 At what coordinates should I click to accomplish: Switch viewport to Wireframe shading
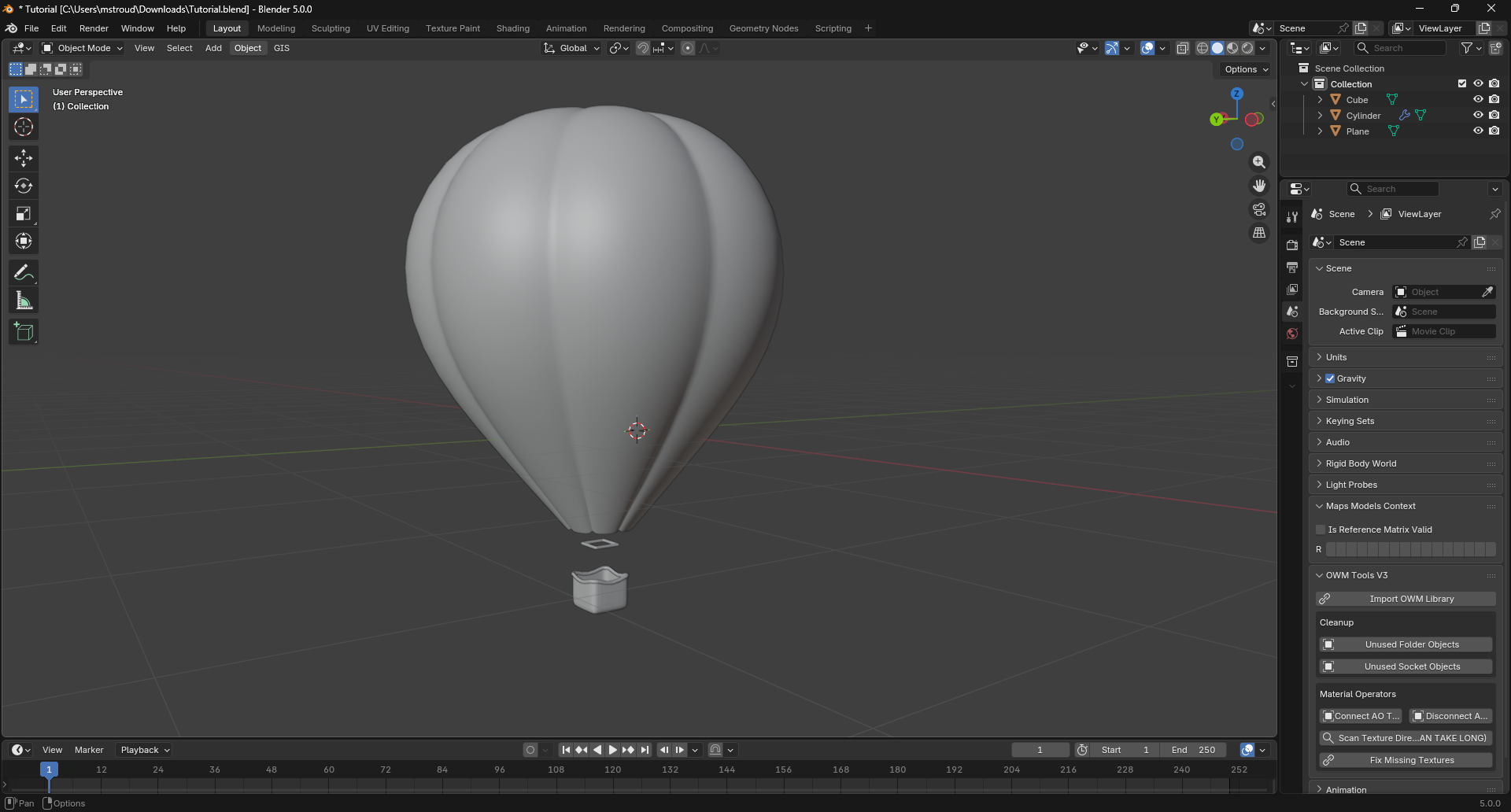pos(1202,48)
